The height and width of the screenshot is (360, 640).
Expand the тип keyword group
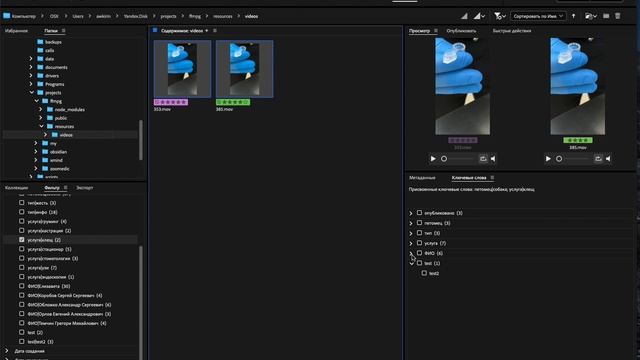click(x=411, y=233)
